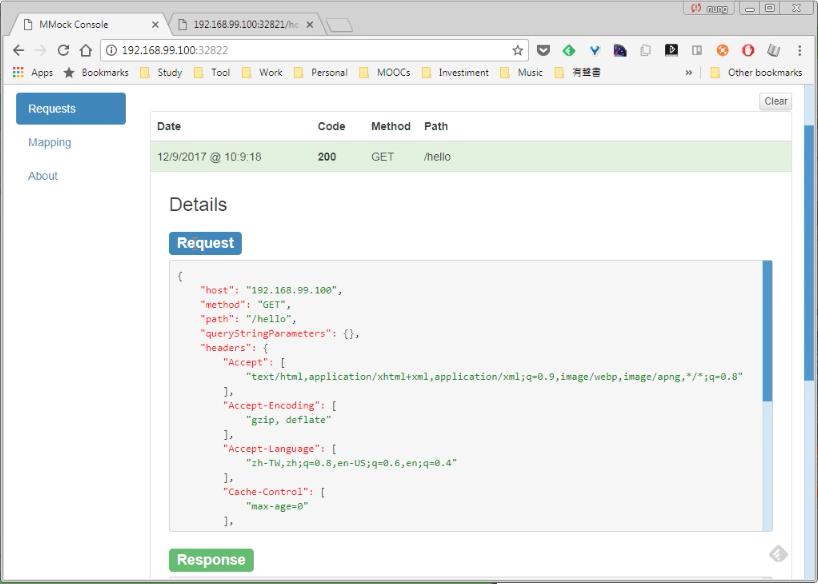Screen dimensions: 818x584
Task: Open the Music bookmarks folder
Action: pyautogui.click(x=522, y=73)
